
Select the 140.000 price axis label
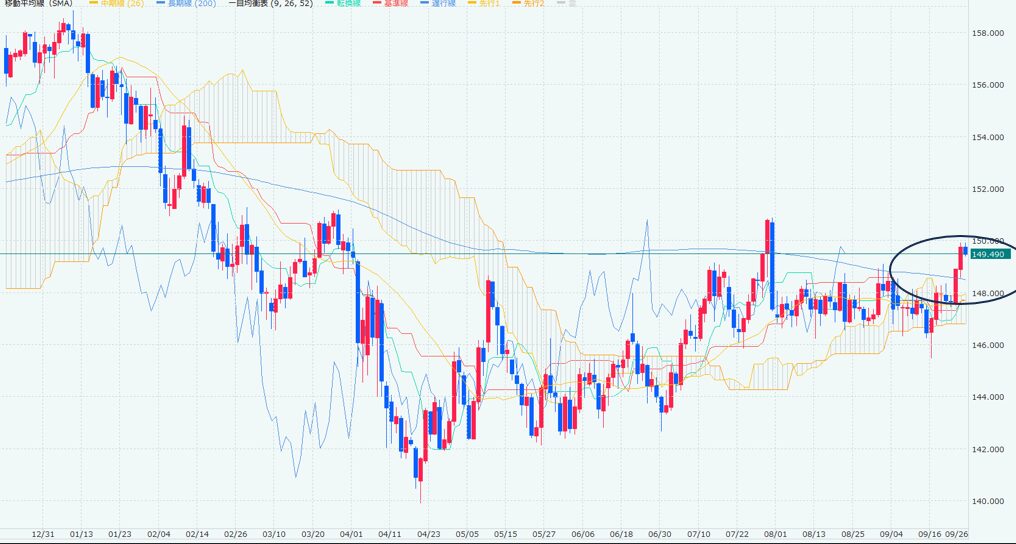point(987,501)
